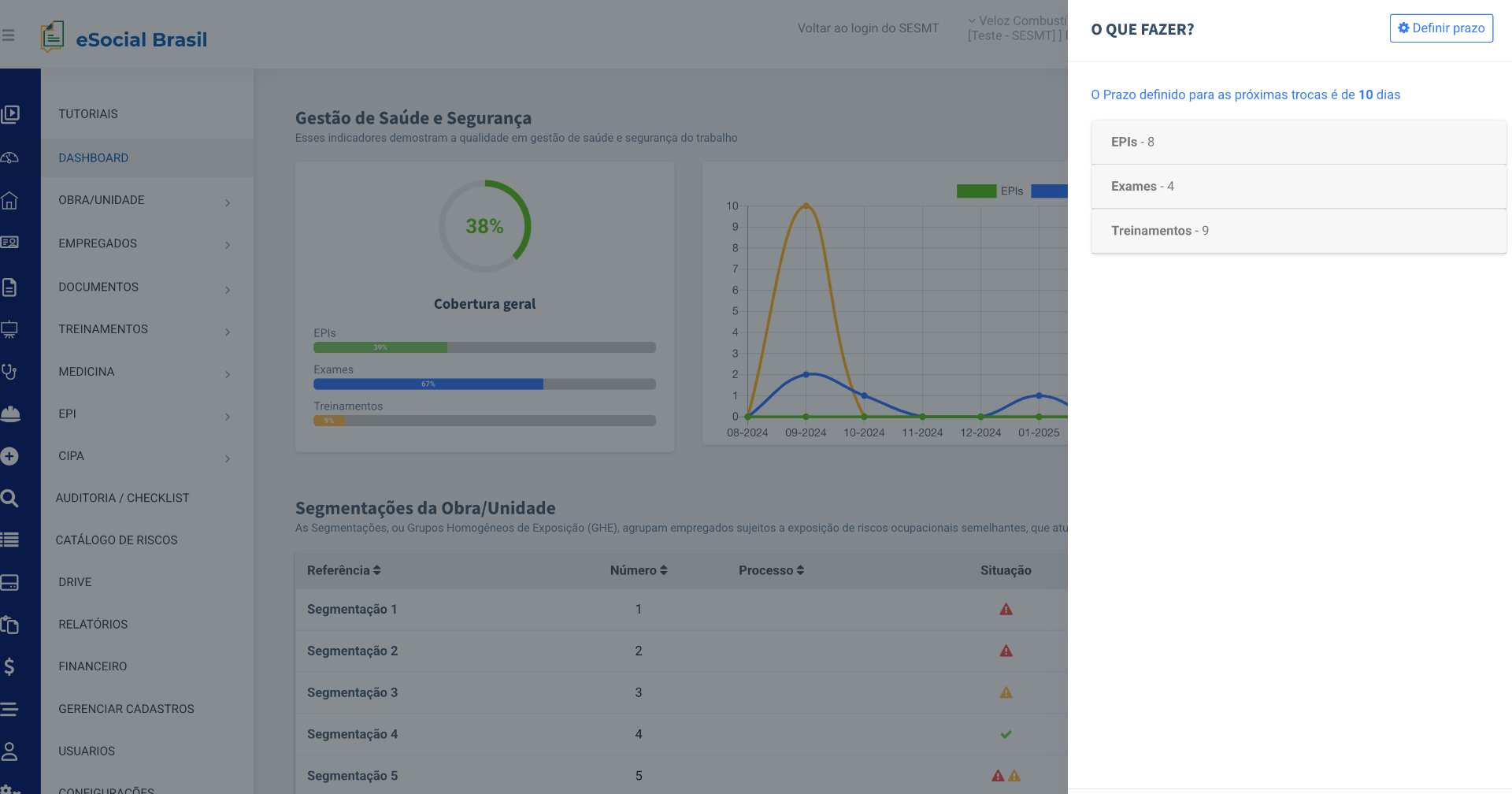
Task: Expand the EMPREGADOS submenu chevron
Action: 228,245
